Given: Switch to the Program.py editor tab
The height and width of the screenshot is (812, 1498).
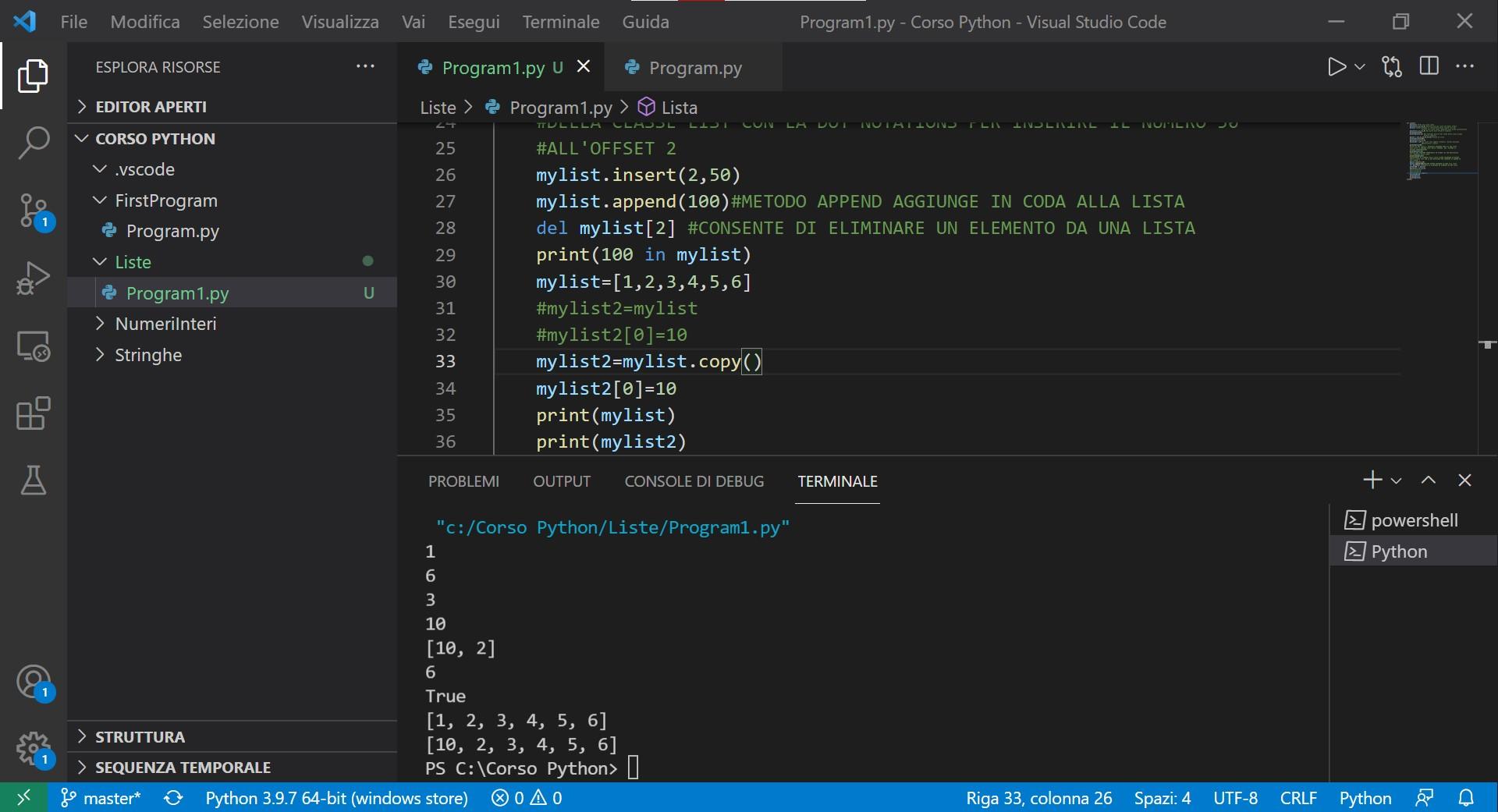Looking at the screenshot, I should point(693,67).
